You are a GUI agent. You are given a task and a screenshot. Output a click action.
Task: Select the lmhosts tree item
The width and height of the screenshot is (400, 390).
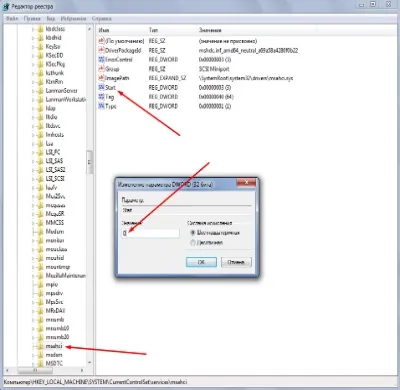tap(55, 135)
